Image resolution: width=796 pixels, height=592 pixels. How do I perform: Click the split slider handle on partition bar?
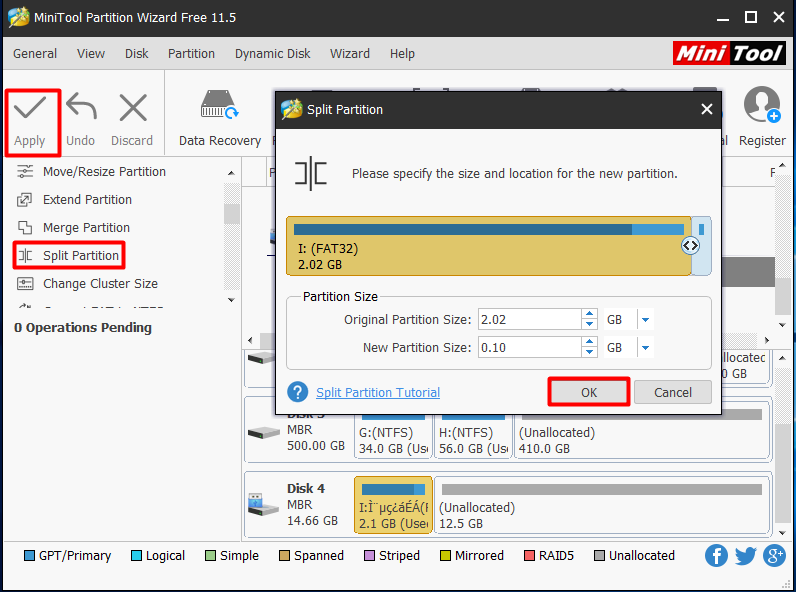690,246
